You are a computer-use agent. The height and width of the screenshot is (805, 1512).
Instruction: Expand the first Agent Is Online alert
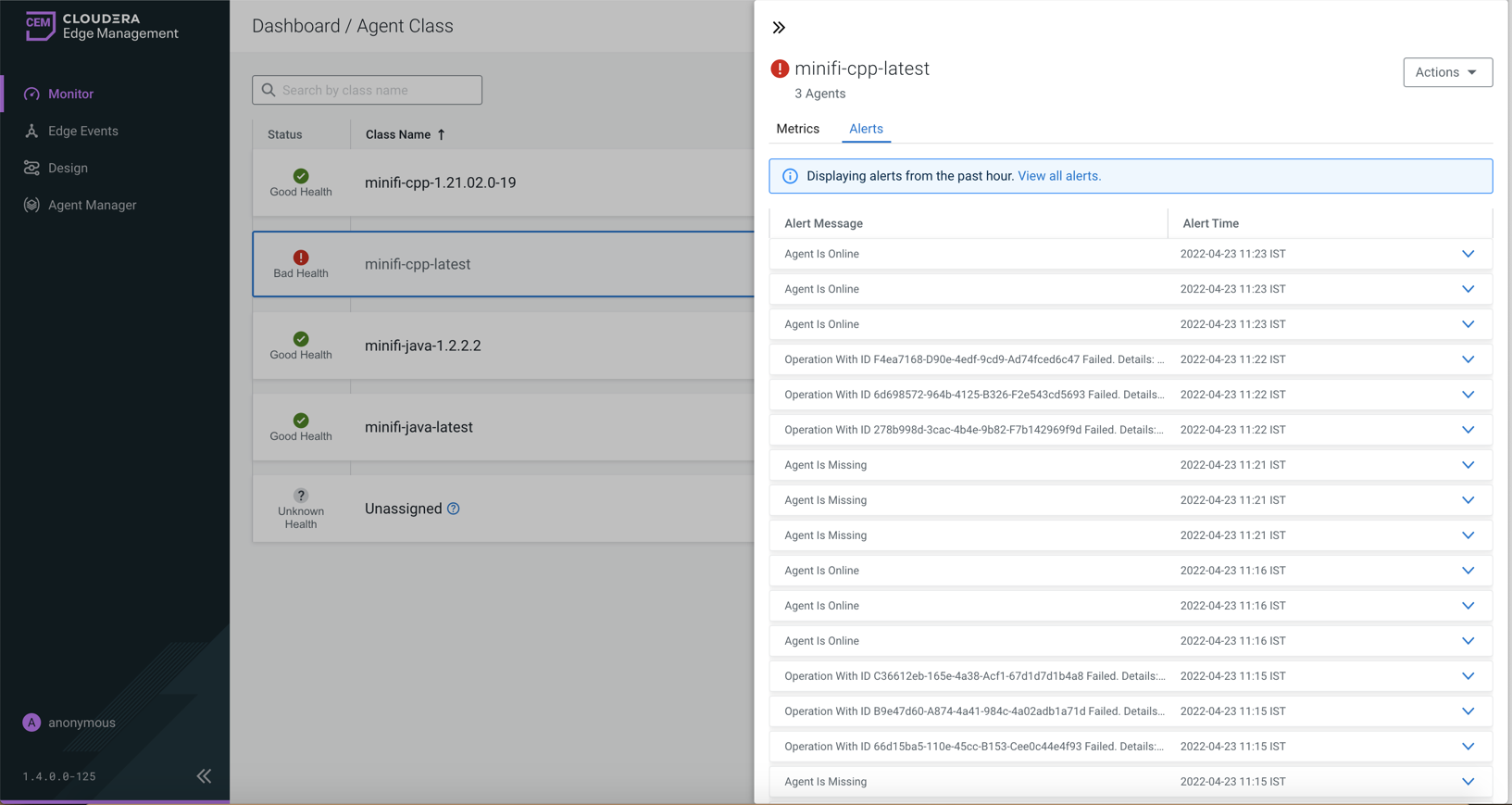tap(1468, 254)
